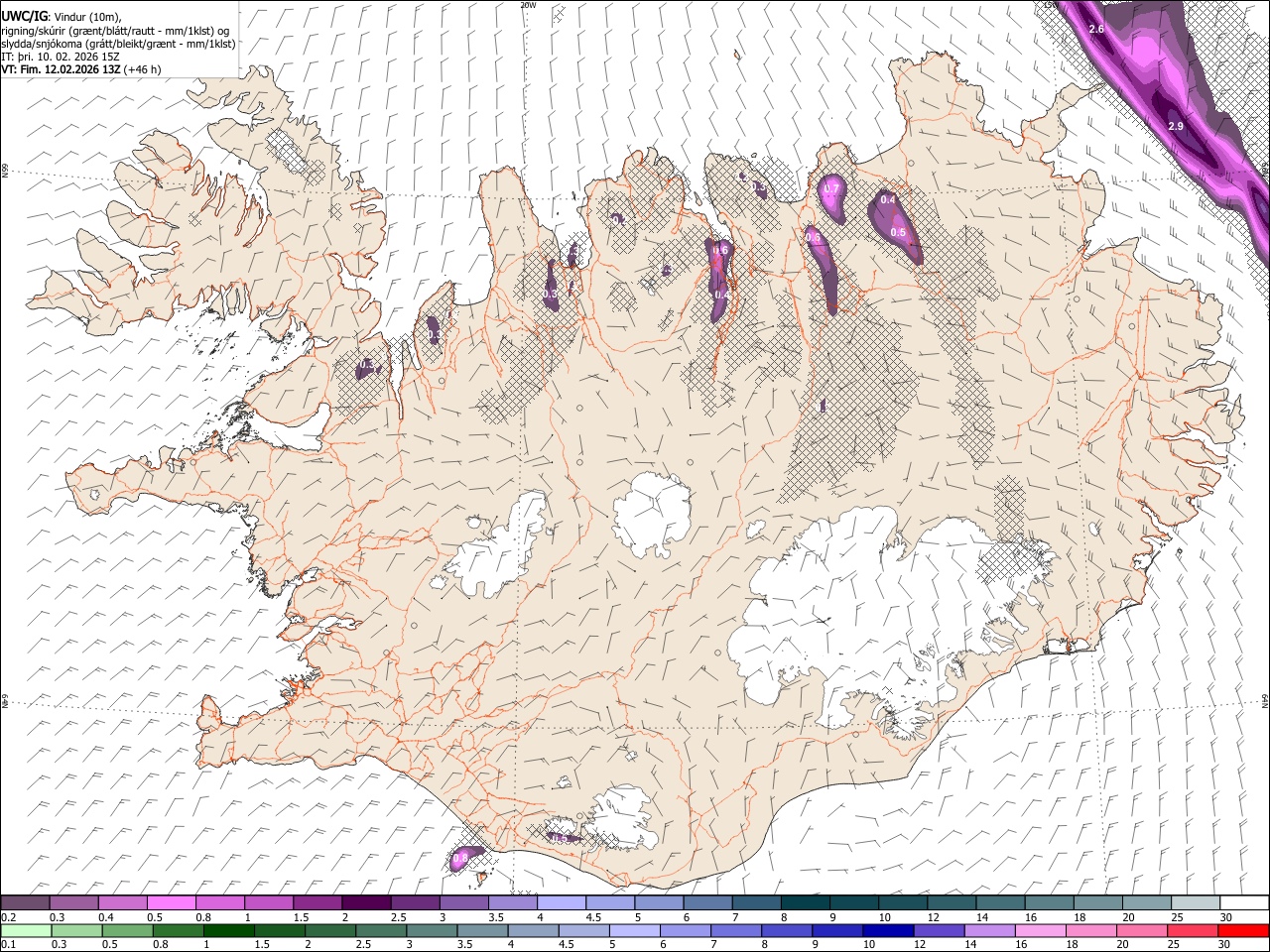Click the 'slydda/snjókoma (grátt/bleikt/grænt - mm/1klst)' line
Image resolution: width=1270 pixels, height=952 pixels.
[119, 44]
